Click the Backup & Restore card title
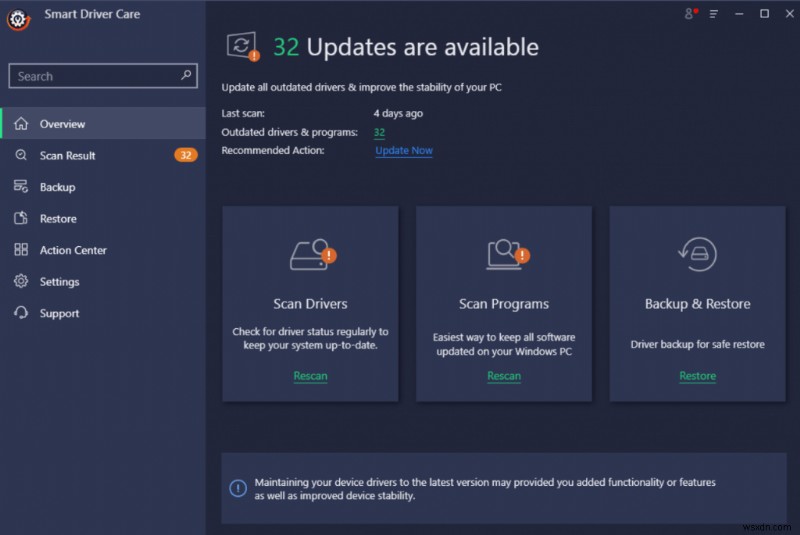 [697, 304]
